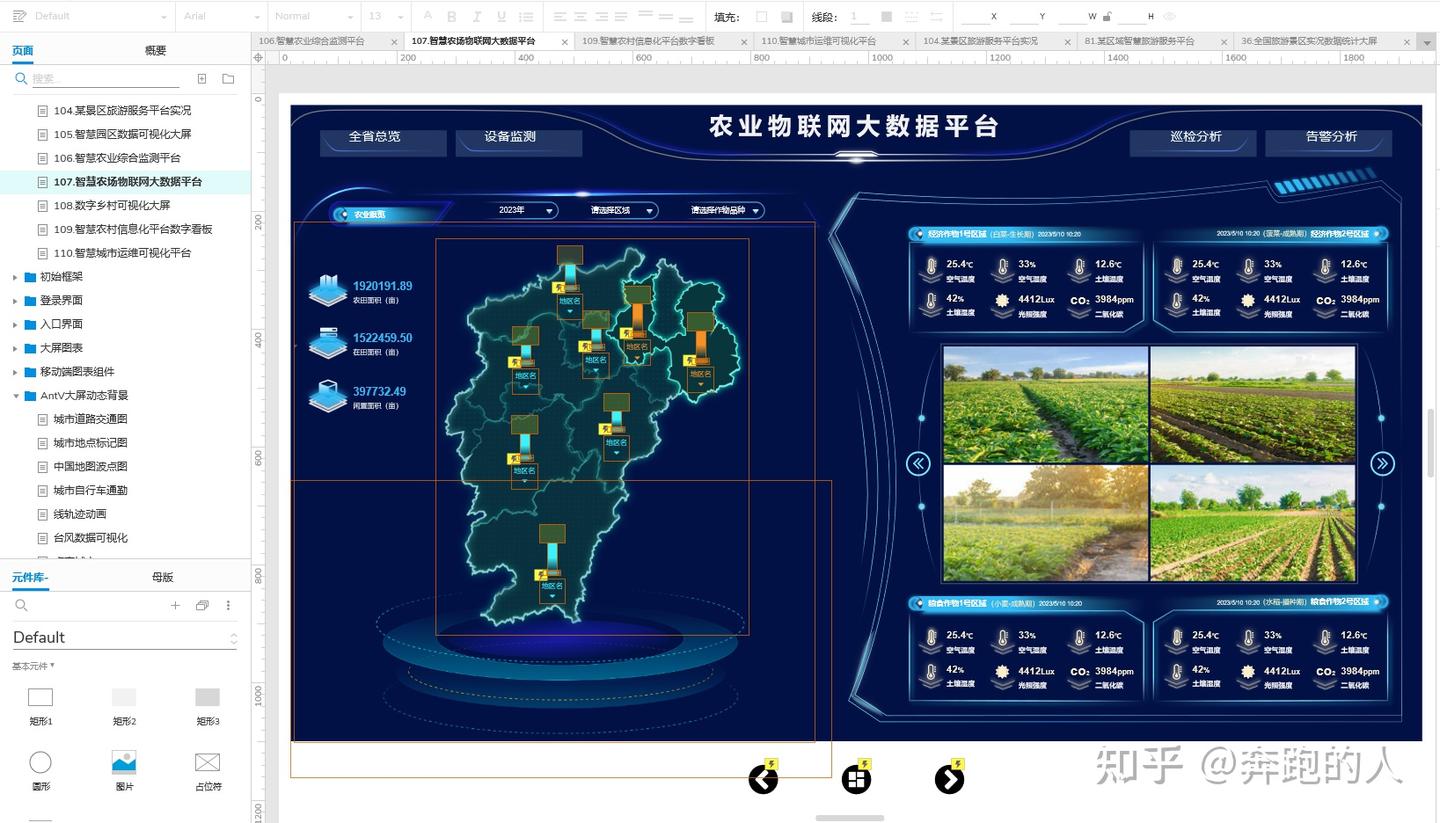Click the black grid icon below the canvas
This screenshot has height=823, width=1440.
click(856, 779)
